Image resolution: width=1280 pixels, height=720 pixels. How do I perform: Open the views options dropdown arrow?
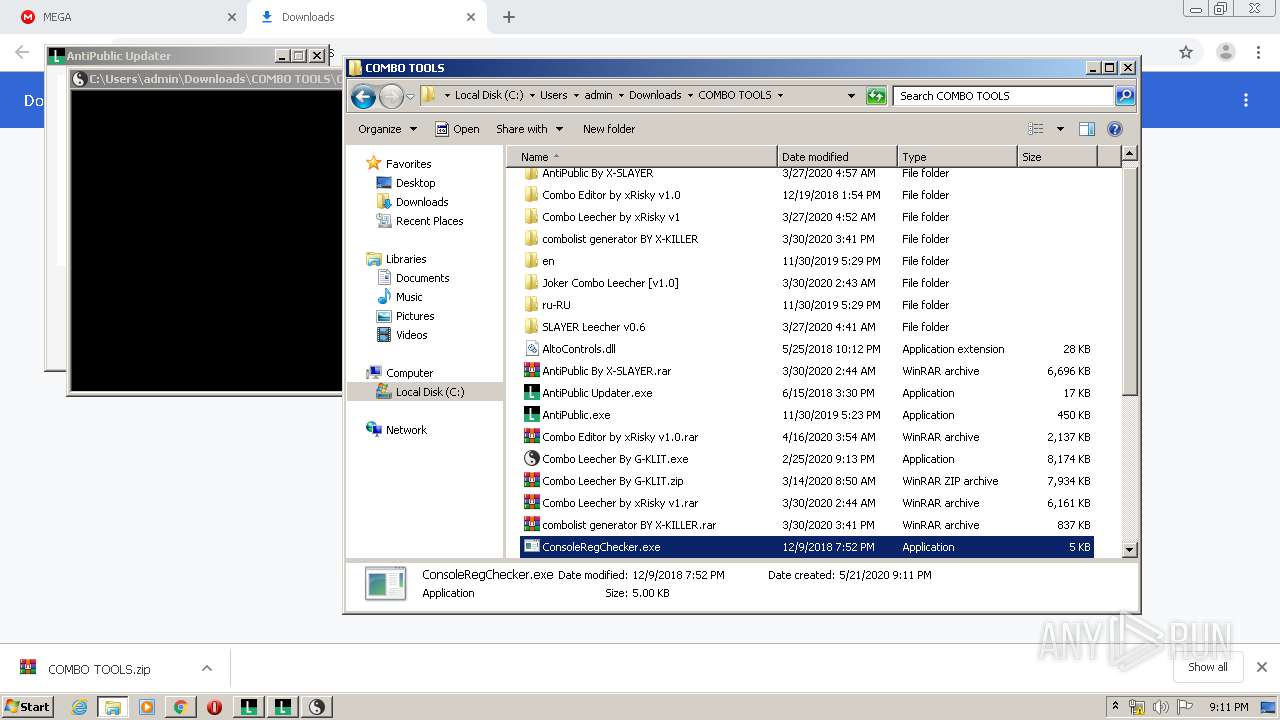[x=1060, y=129]
